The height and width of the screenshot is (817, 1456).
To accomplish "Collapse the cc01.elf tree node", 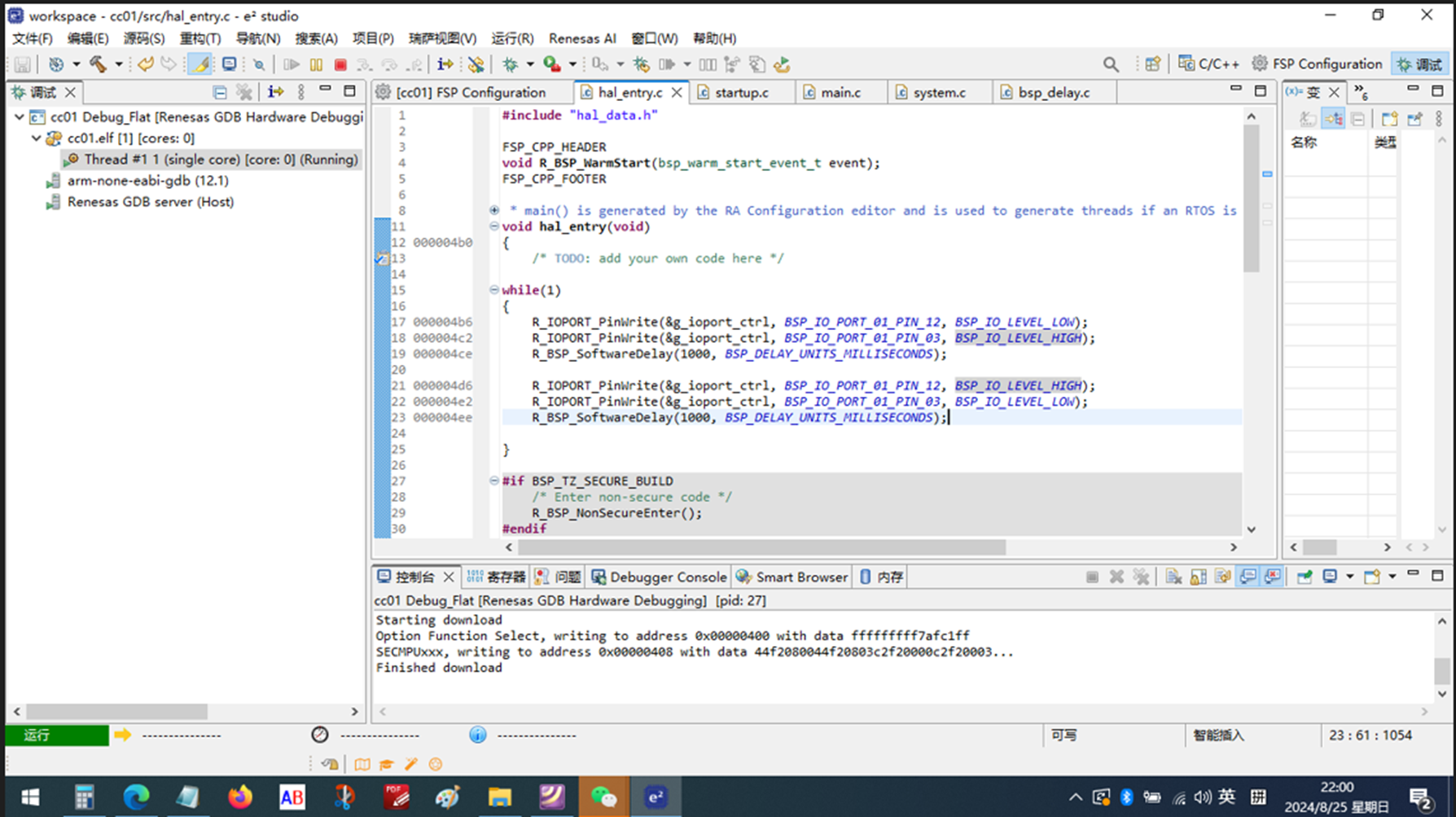I will coord(37,138).
